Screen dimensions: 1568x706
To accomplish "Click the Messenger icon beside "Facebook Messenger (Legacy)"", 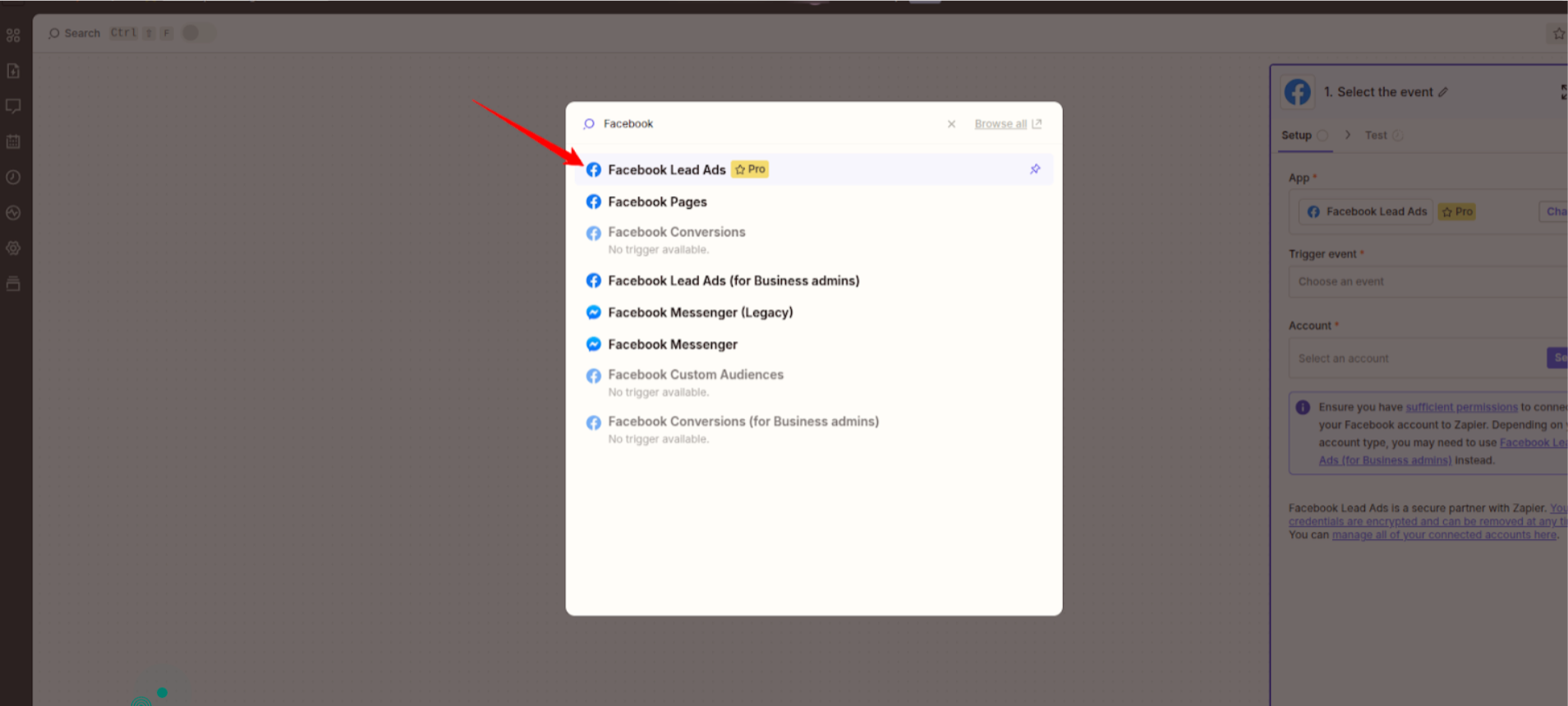I will click(593, 312).
